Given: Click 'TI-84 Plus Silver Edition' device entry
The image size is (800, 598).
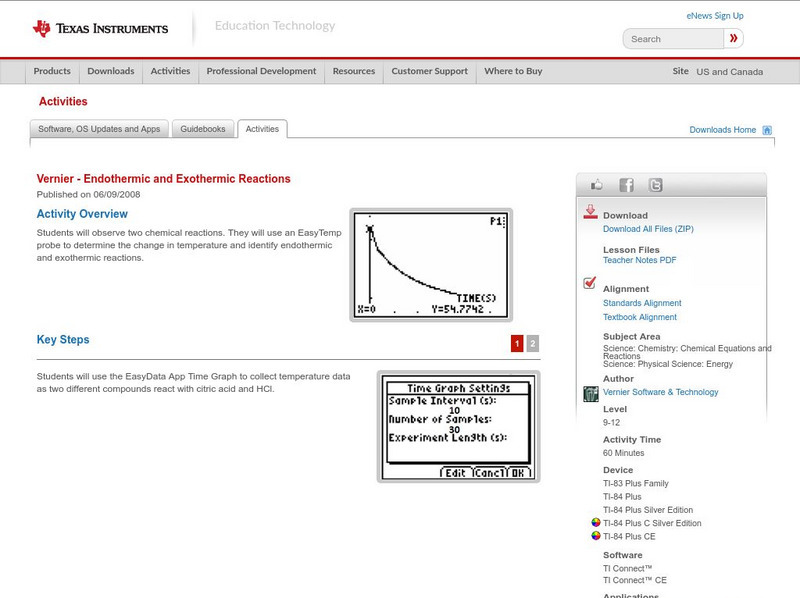Looking at the screenshot, I should 648,510.
